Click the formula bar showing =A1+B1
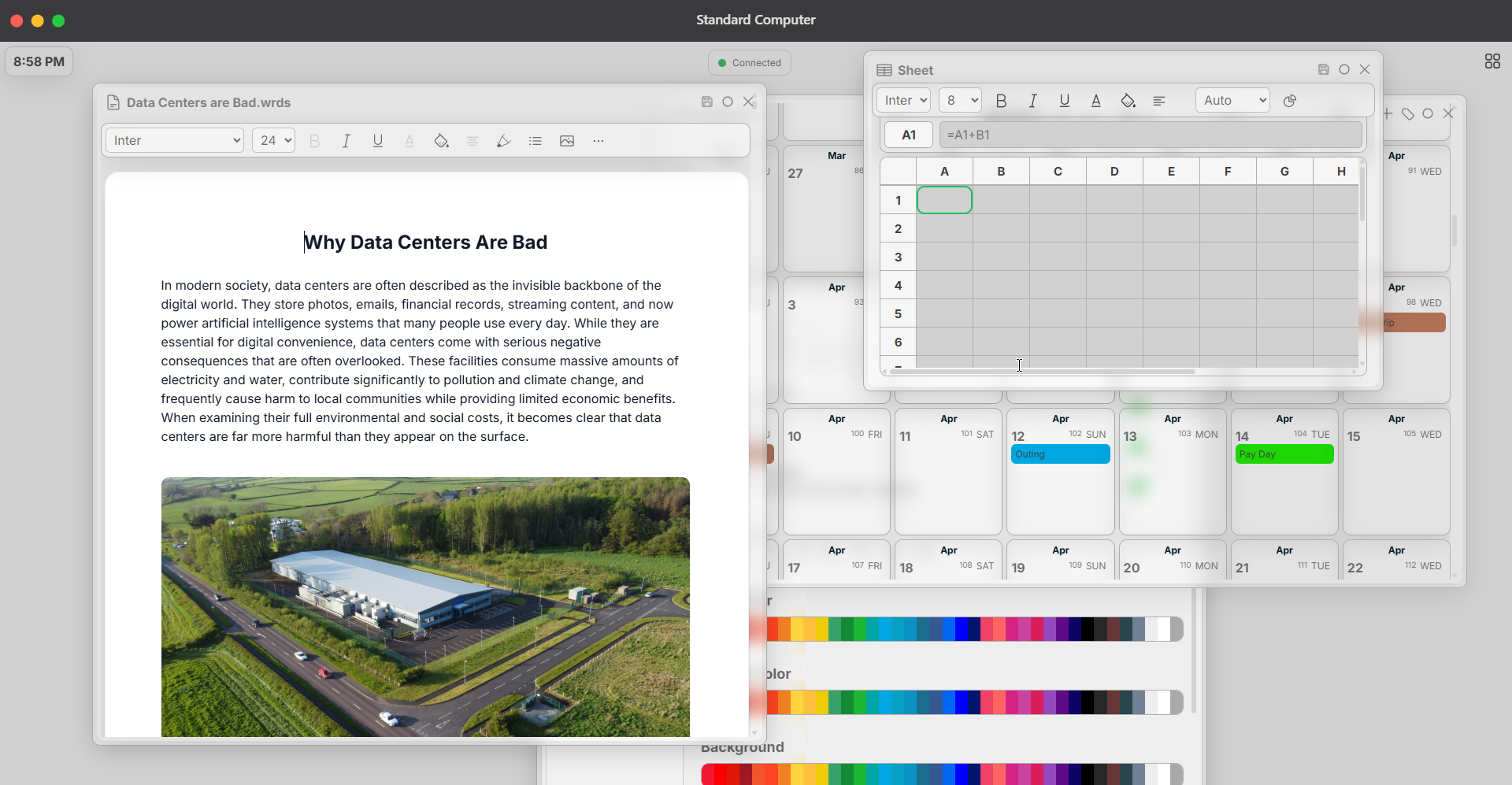The height and width of the screenshot is (785, 1512). (x=1150, y=135)
